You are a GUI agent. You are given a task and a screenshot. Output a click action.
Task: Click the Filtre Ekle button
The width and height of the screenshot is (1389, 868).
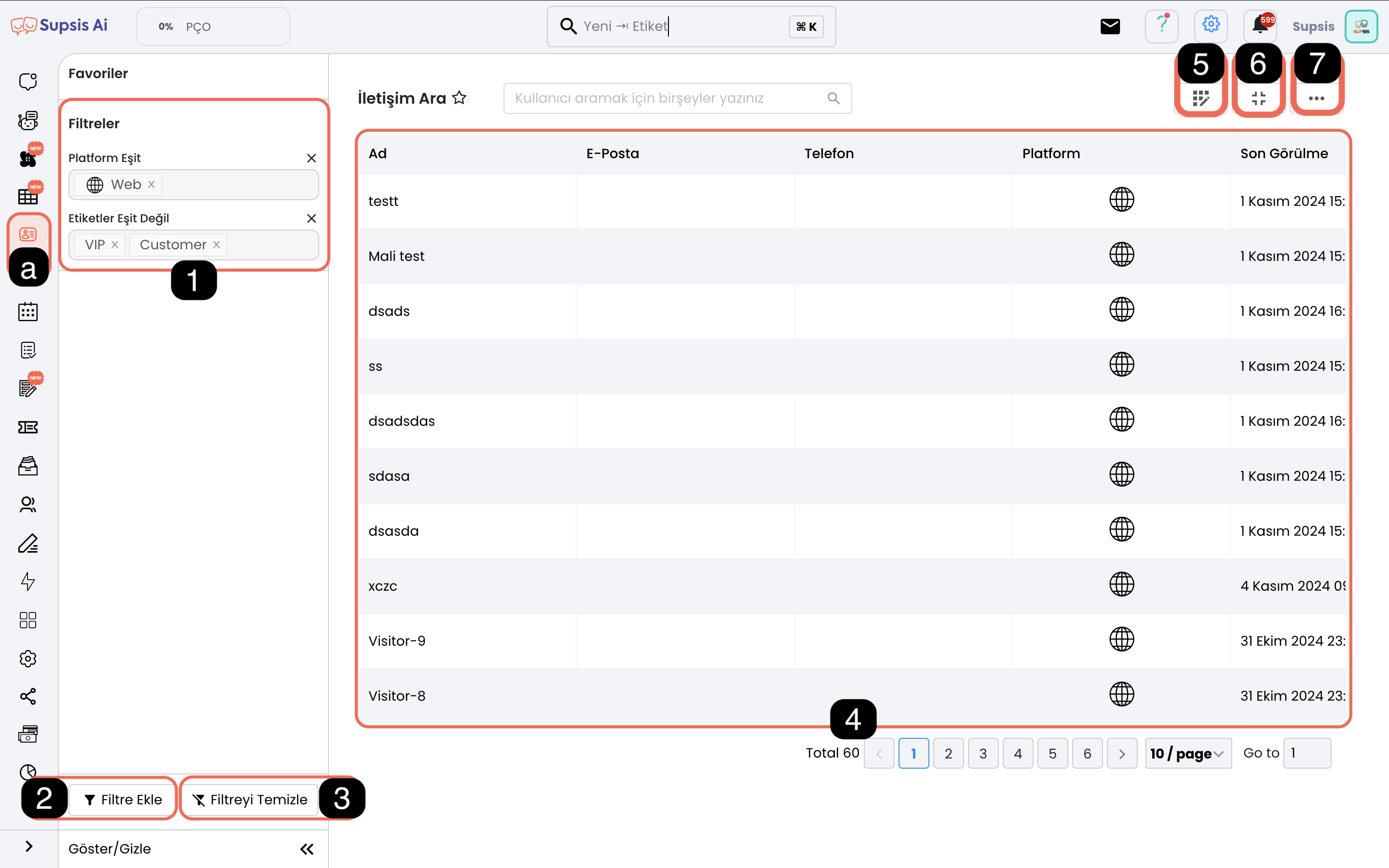tap(123, 799)
